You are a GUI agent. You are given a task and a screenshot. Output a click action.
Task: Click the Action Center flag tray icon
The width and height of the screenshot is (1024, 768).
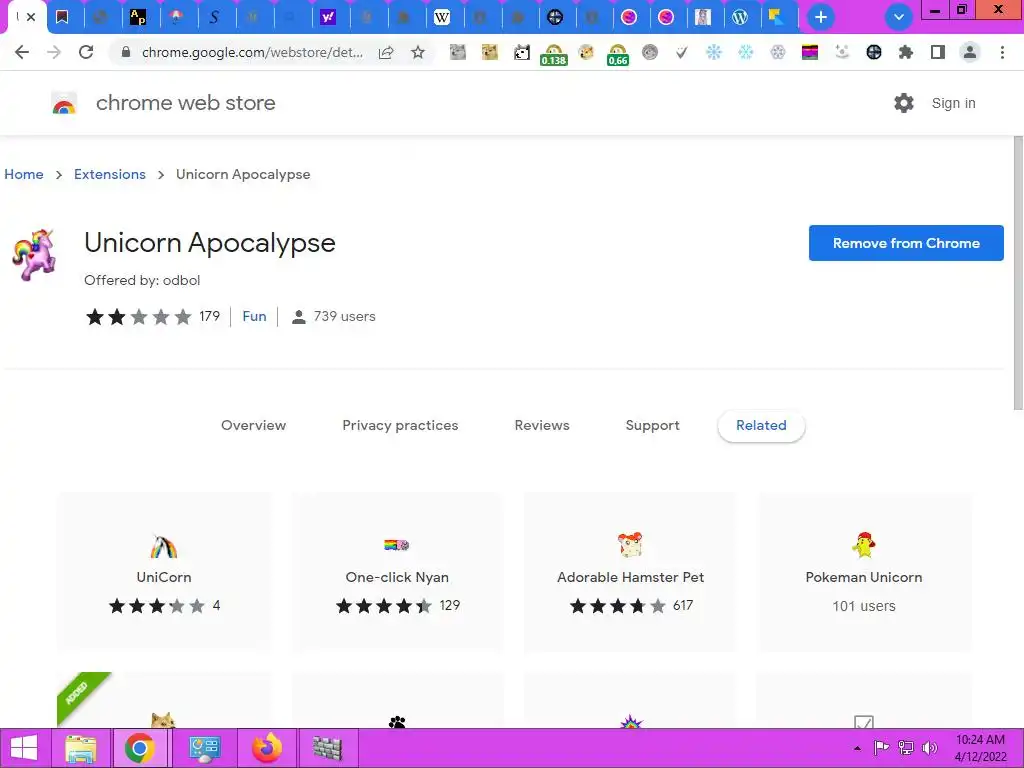point(882,748)
